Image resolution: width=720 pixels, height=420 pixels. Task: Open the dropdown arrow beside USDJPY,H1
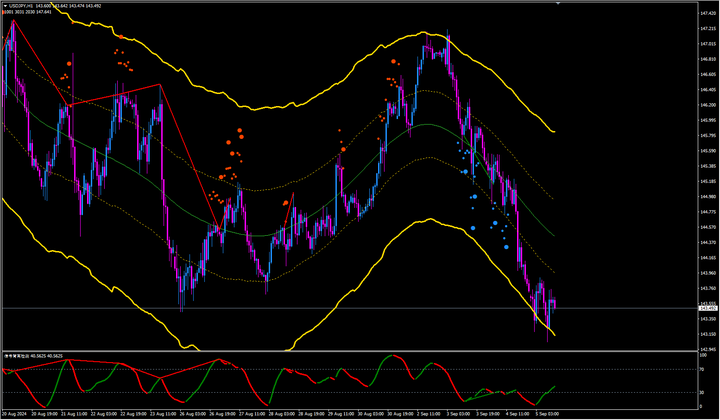pyautogui.click(x=5, y=5)
